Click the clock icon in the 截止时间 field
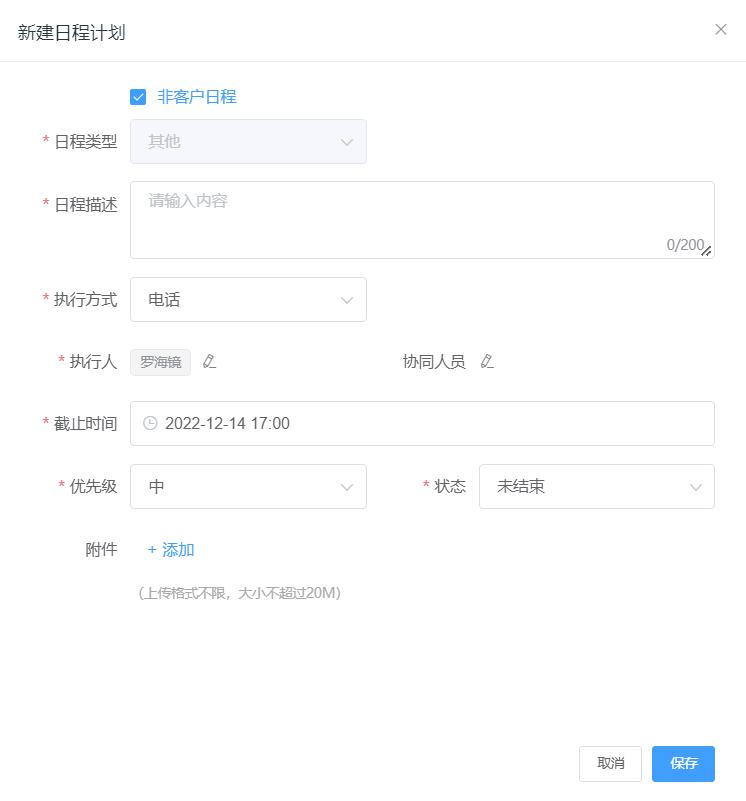This screenshot has height=801, width=746. pos(150,423)
